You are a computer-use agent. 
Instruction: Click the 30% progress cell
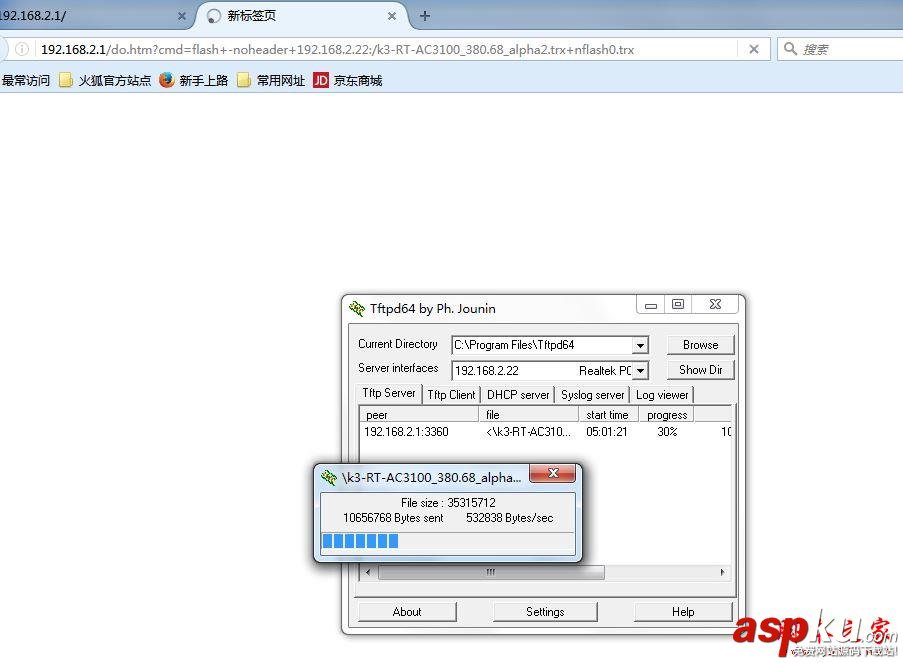coord(667,431)
